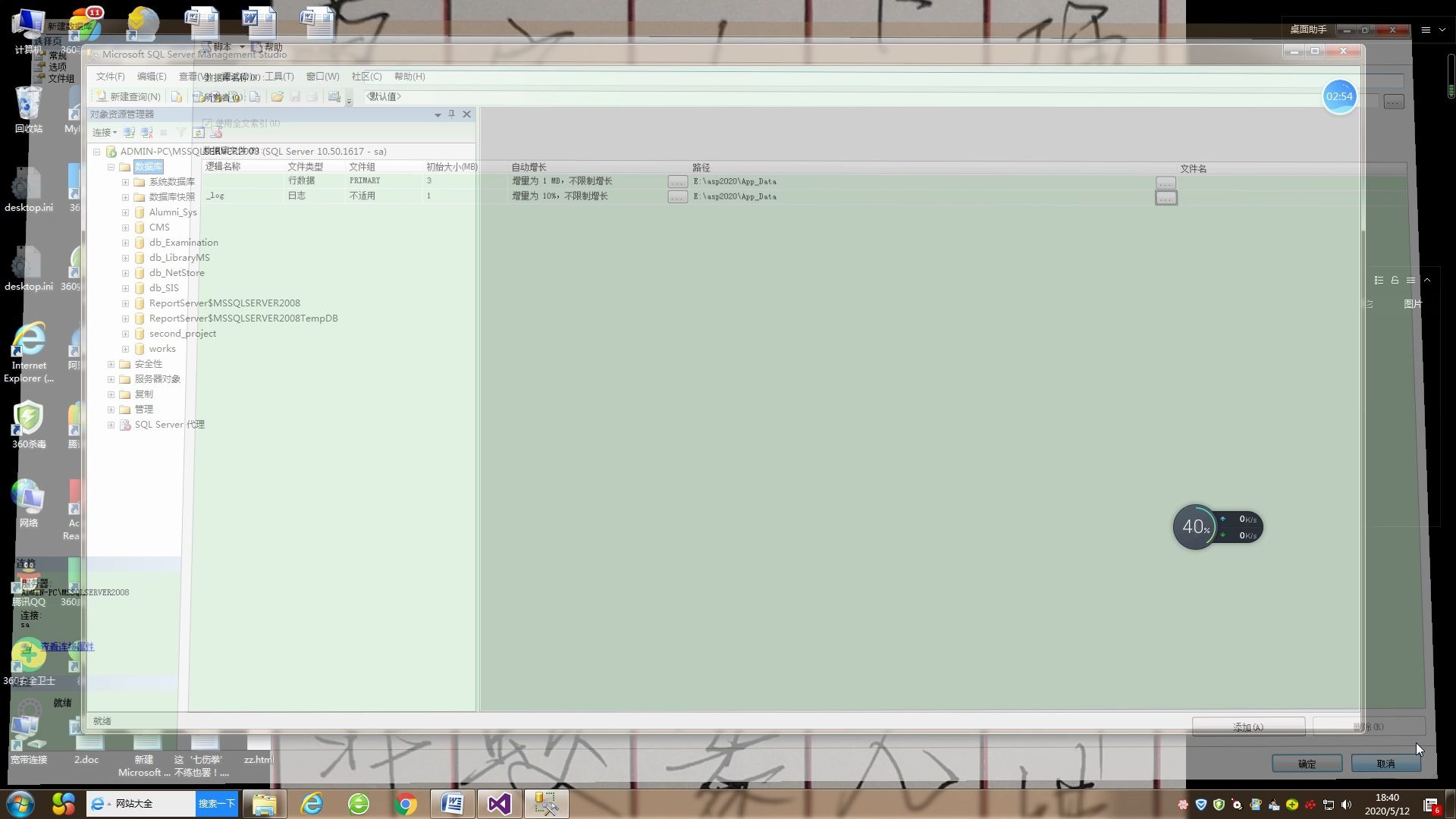This screenshot has width=1456, height=819.
Task: Click the SQL Server Management Studio taskbar icon
Action: coord(546,804)
